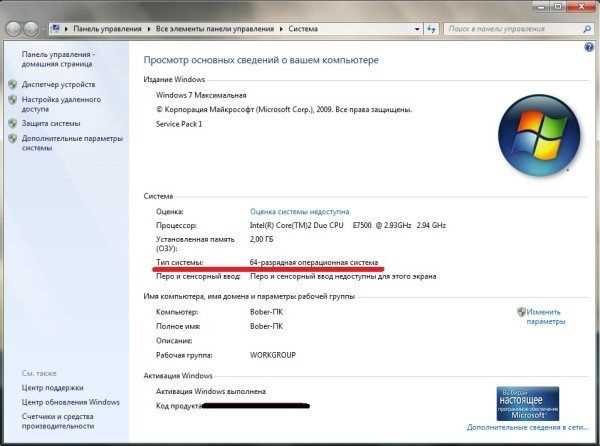The image size is (600, 446).
Task: Expand arrow after Все элементы панели управления
Action: [x=281, y=29]
